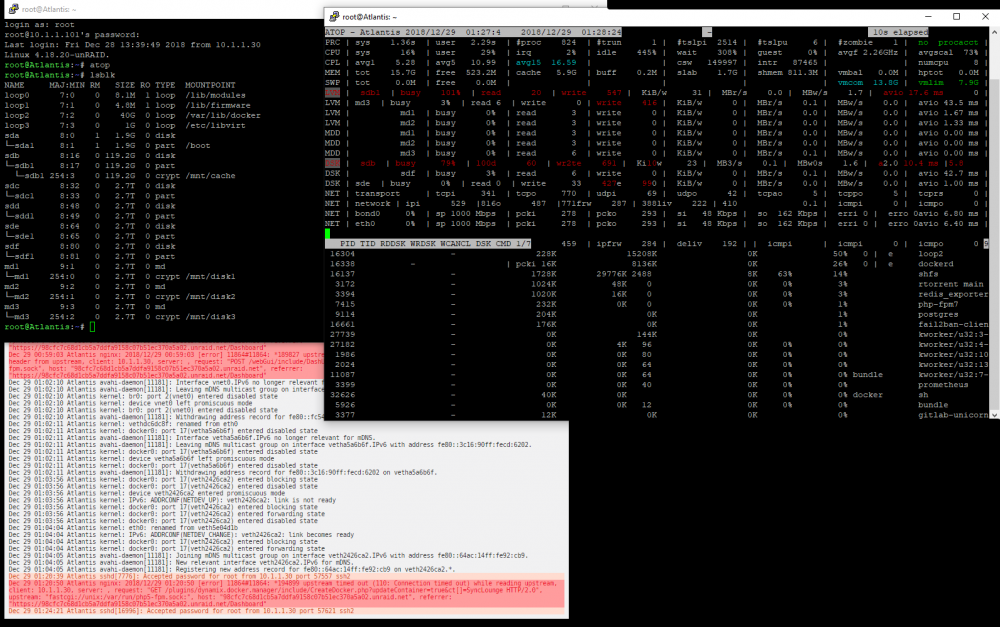Viewport: 1000px width, 627px height.
Task: Close the atop PuTTY window
Action: [x=985, y=17]
